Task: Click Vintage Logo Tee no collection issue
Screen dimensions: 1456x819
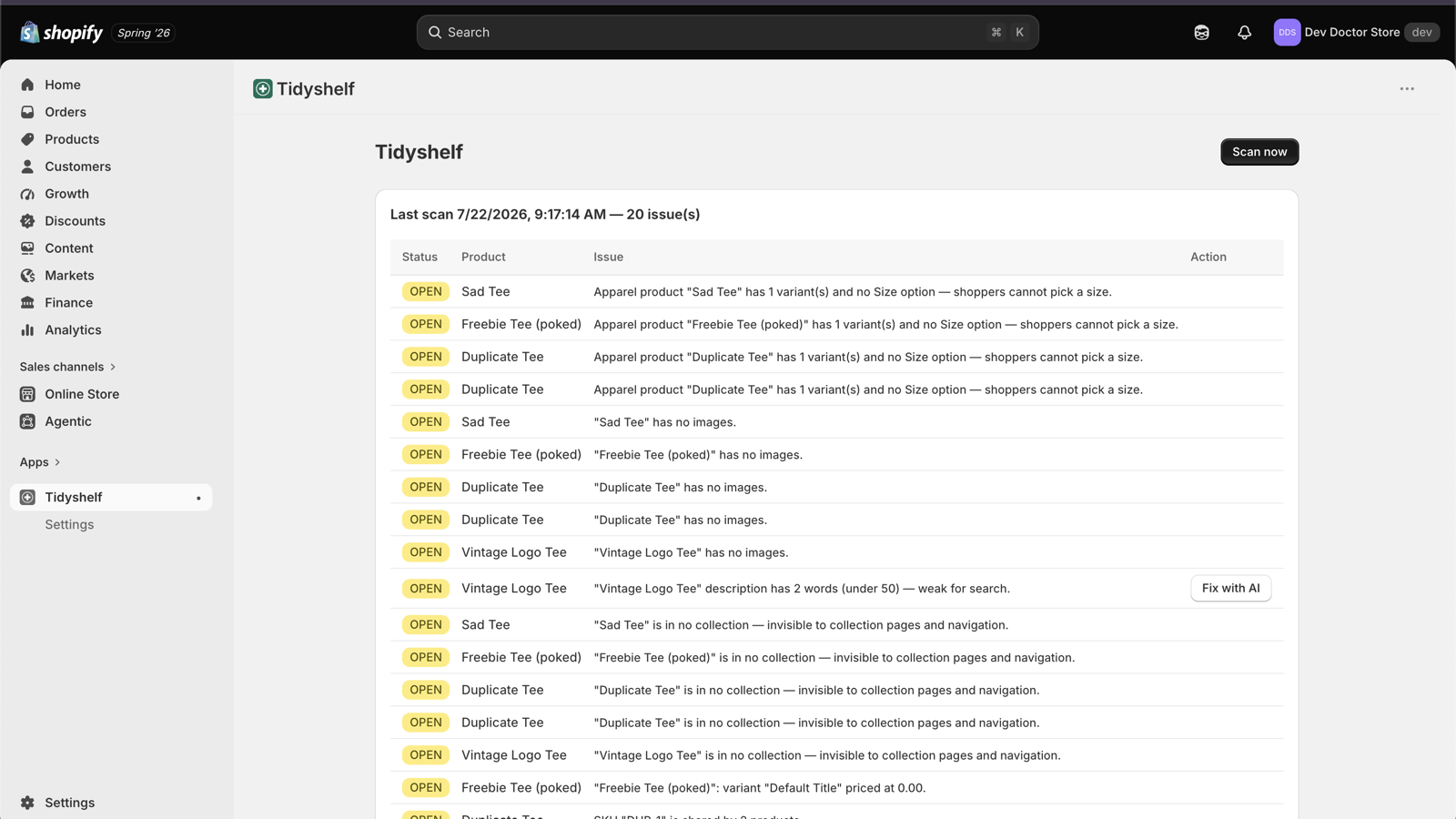Action: [827, 755]
